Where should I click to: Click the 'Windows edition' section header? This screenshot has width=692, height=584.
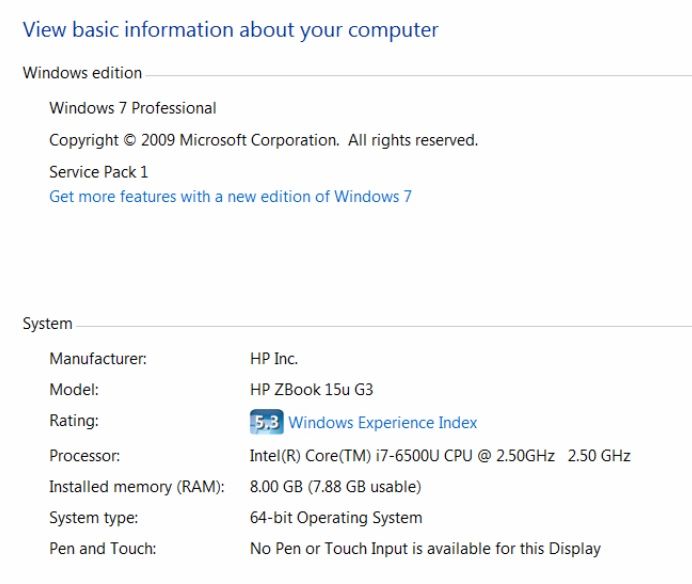coord(83,73)
